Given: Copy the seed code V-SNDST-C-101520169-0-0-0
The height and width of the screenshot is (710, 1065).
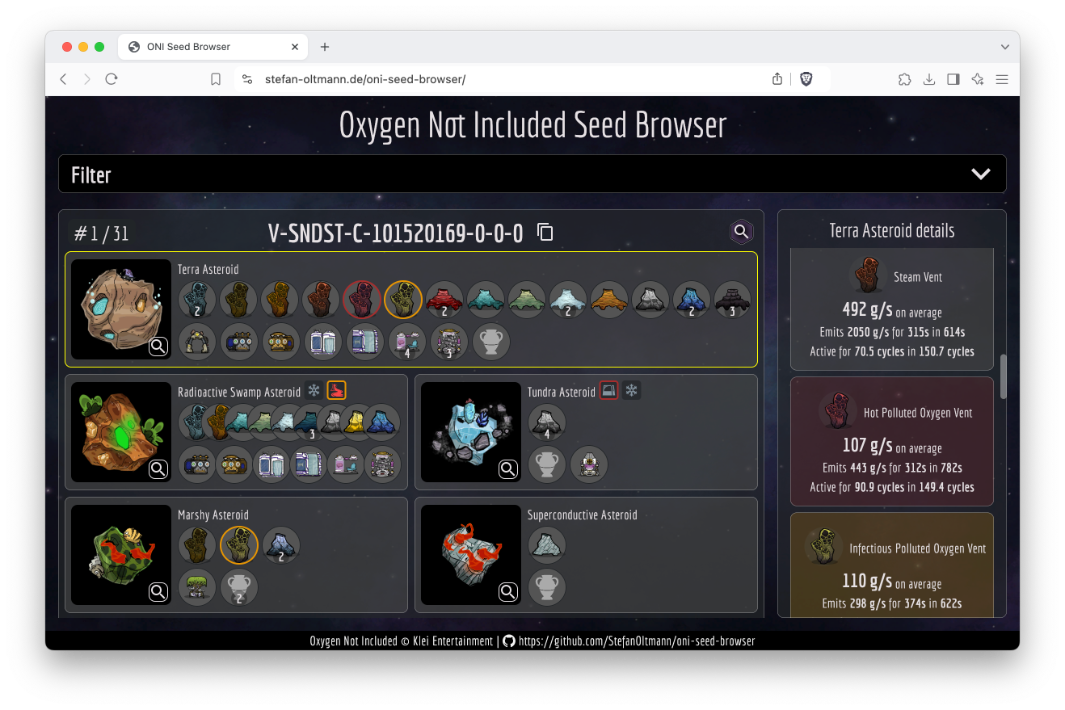Looking at the screenshot, I should click(x=545, y=232).
